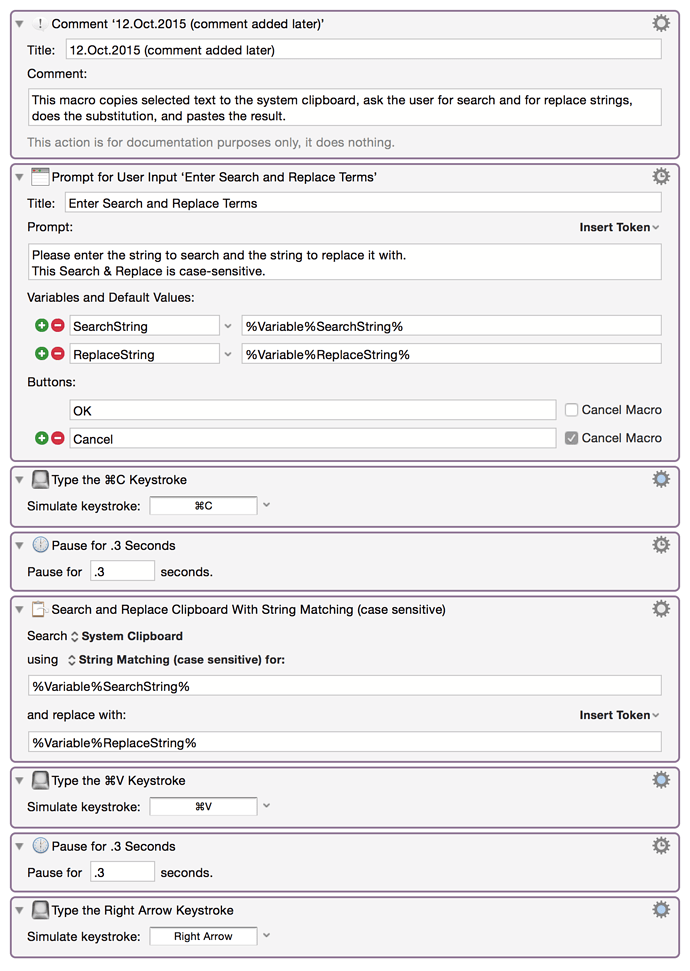
Task: Uncheck Cancel Macro for the Cancel button
Action: click(571, 438)
